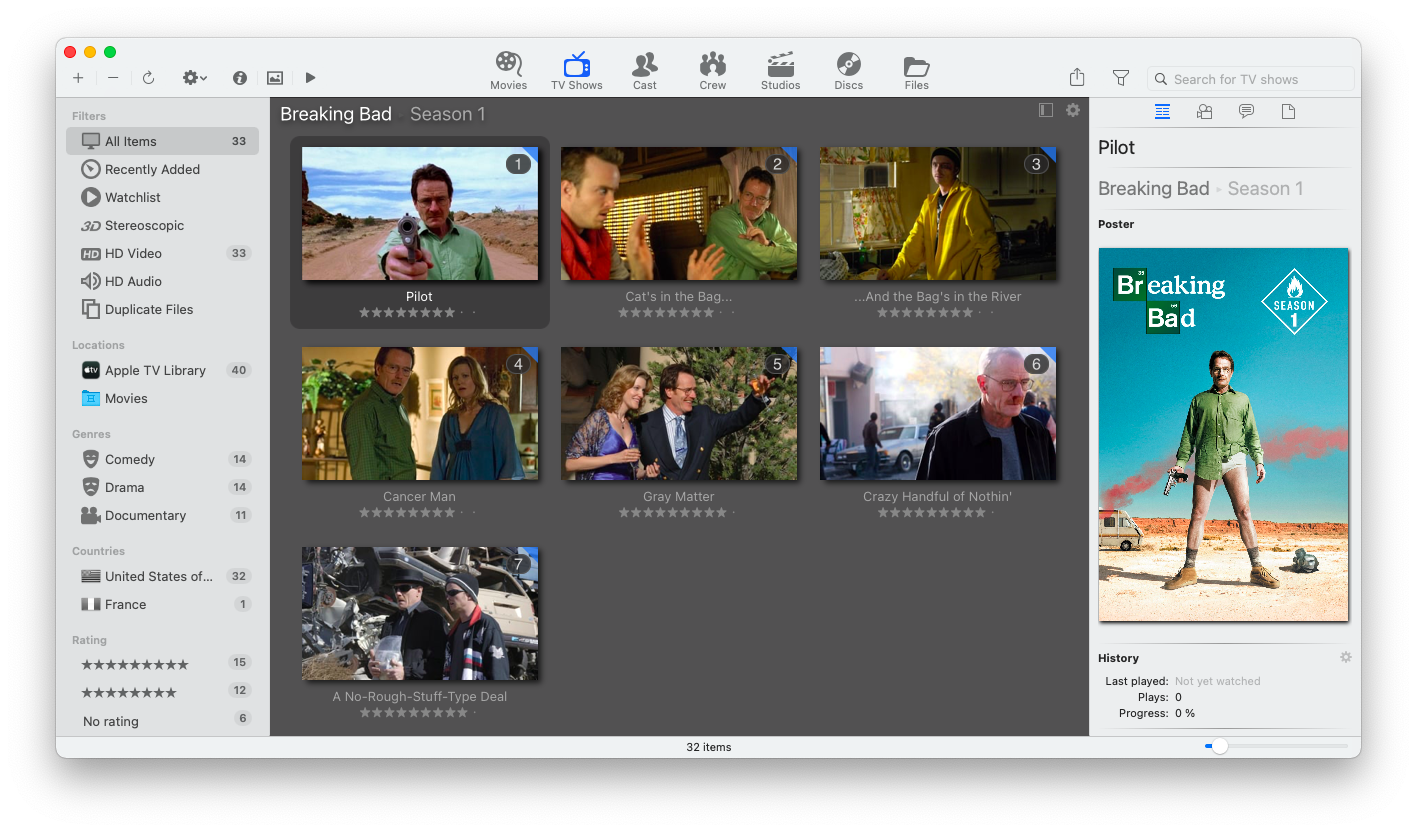The image size is (1417, 832).
Task: Select the Gray Matter episode thumbnail
Action: pyautogui.click(x=679, y=414)
